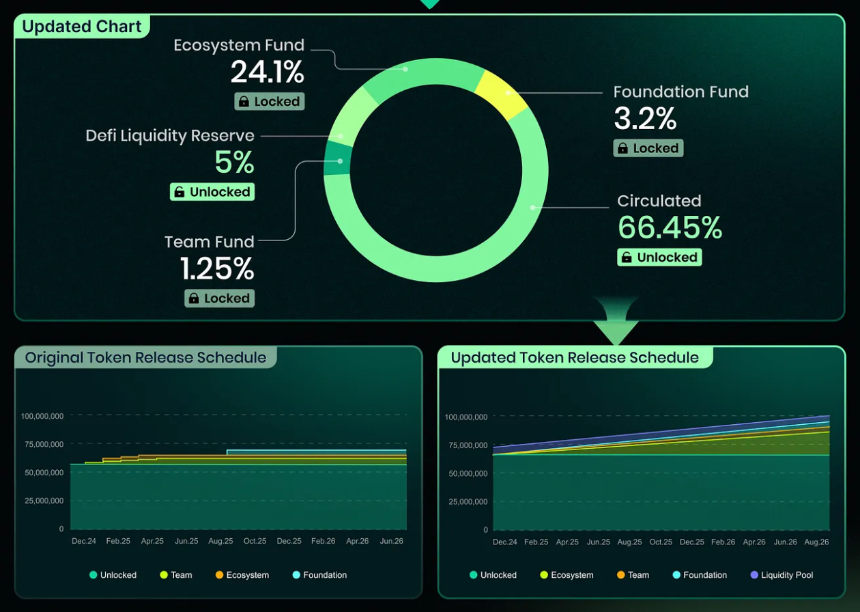Click the Unlocked badge under 66.45%
Viewport: 860px width, 612px height.
(659, 257)
